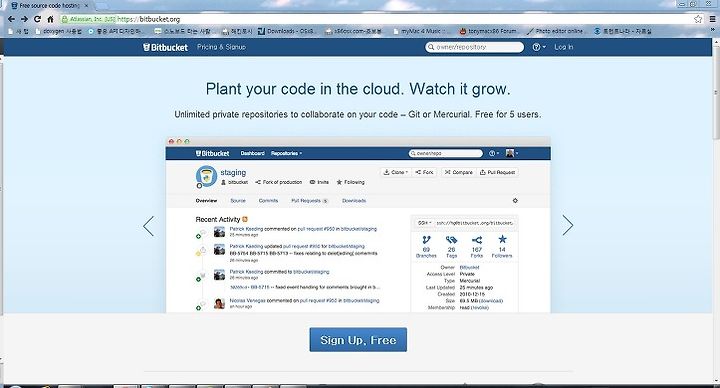The image size is (720, 388).
Task: Show the next carousel slide
Action: click(568, 225)
